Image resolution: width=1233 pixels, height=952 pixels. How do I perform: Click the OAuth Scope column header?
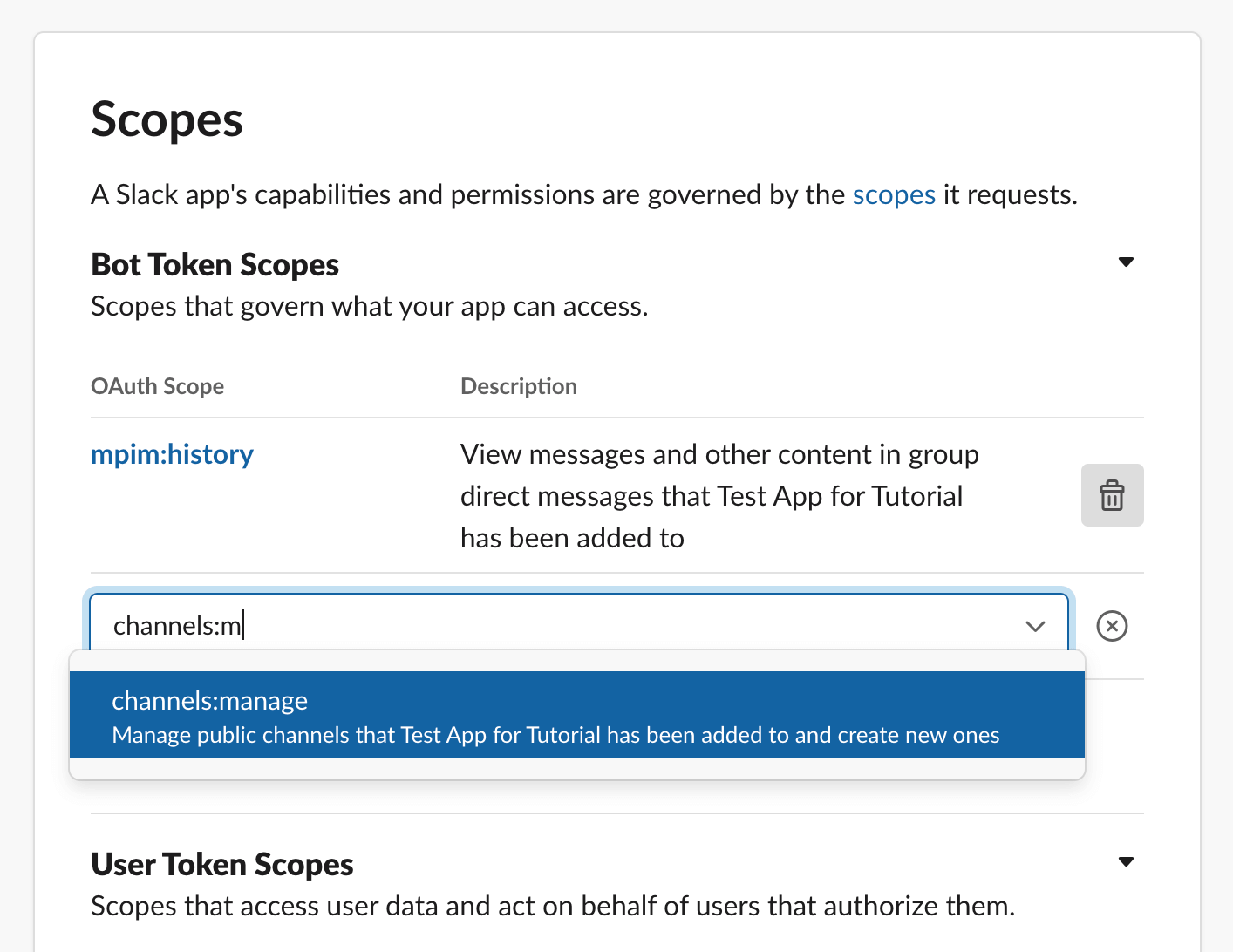[157, 386]
